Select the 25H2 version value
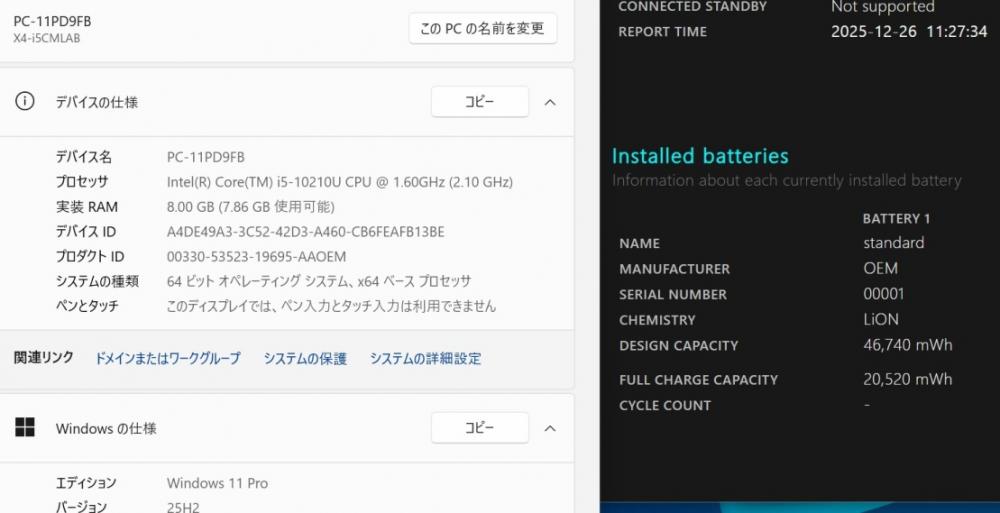The width and height of the screenshot is (1000, 513). point(183,508)
